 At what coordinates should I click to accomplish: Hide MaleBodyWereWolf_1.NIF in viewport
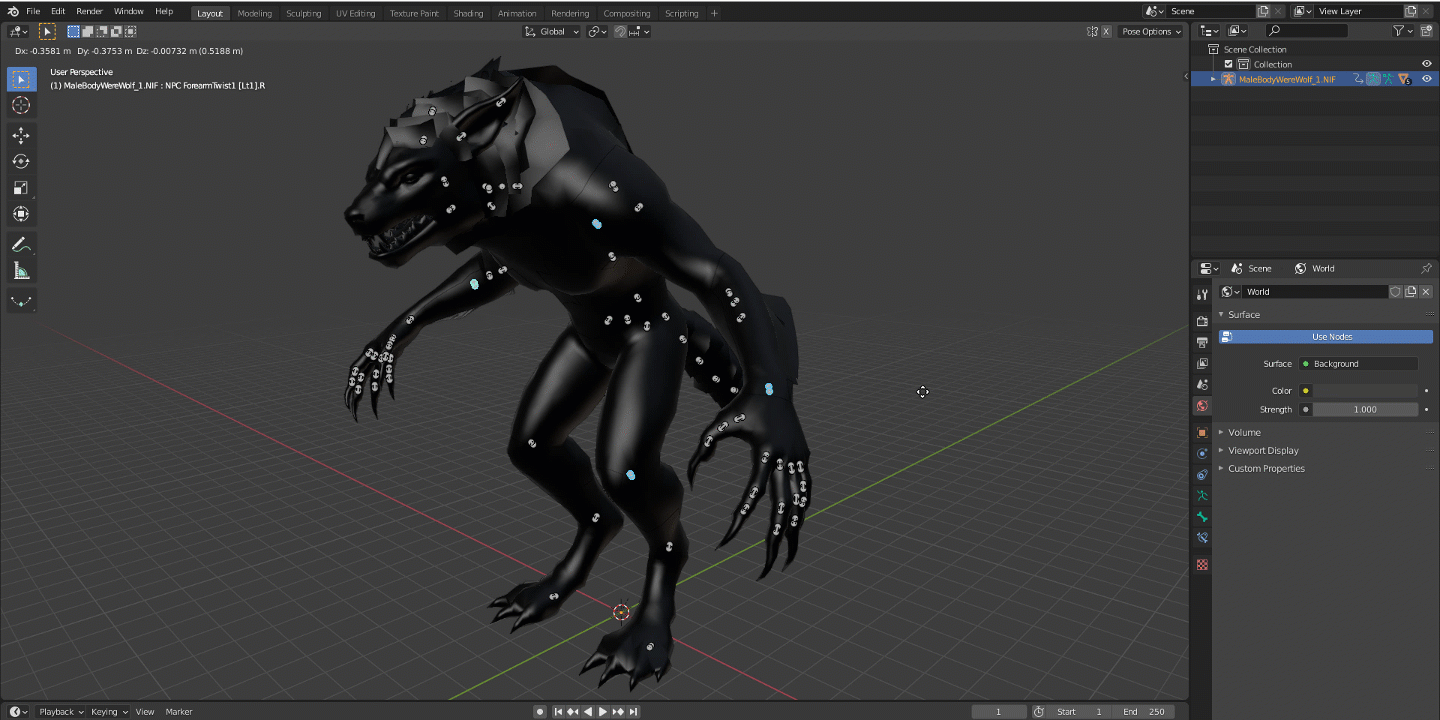click(x=1427, y=79)
